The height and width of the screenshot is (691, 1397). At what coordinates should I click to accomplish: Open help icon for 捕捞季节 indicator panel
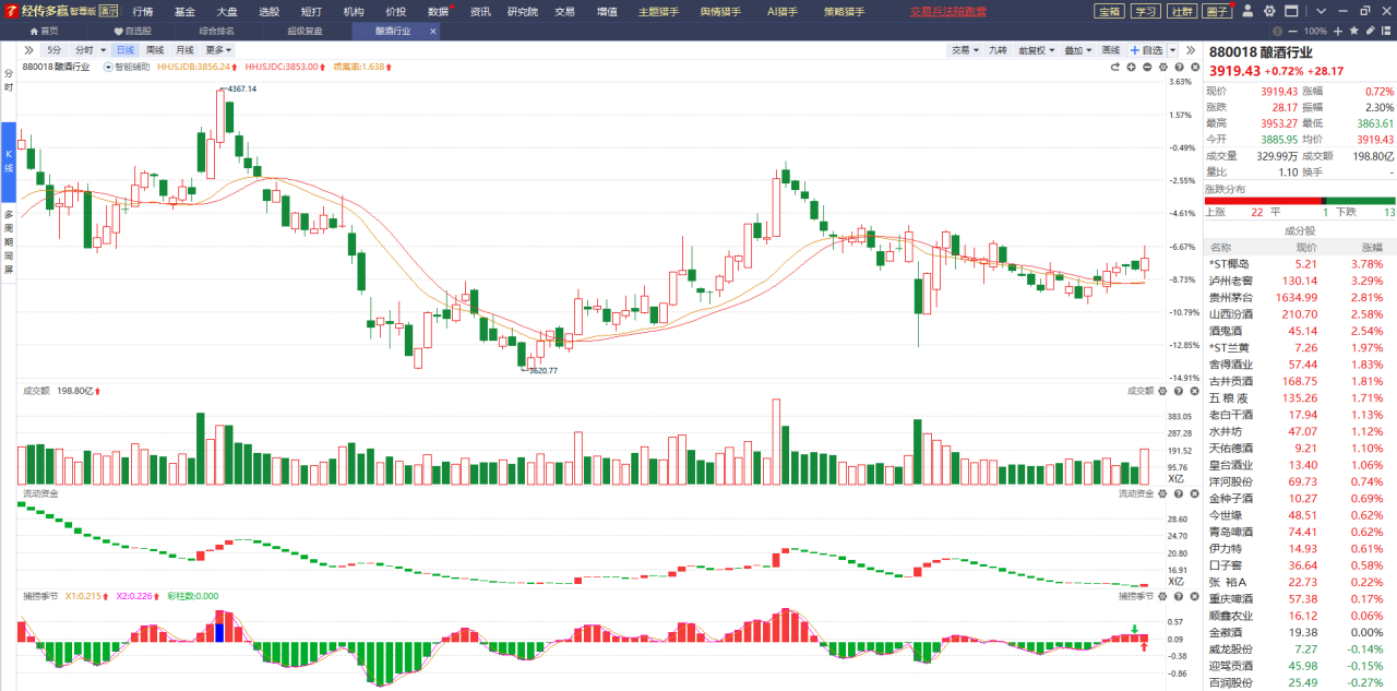(1176, 596)
